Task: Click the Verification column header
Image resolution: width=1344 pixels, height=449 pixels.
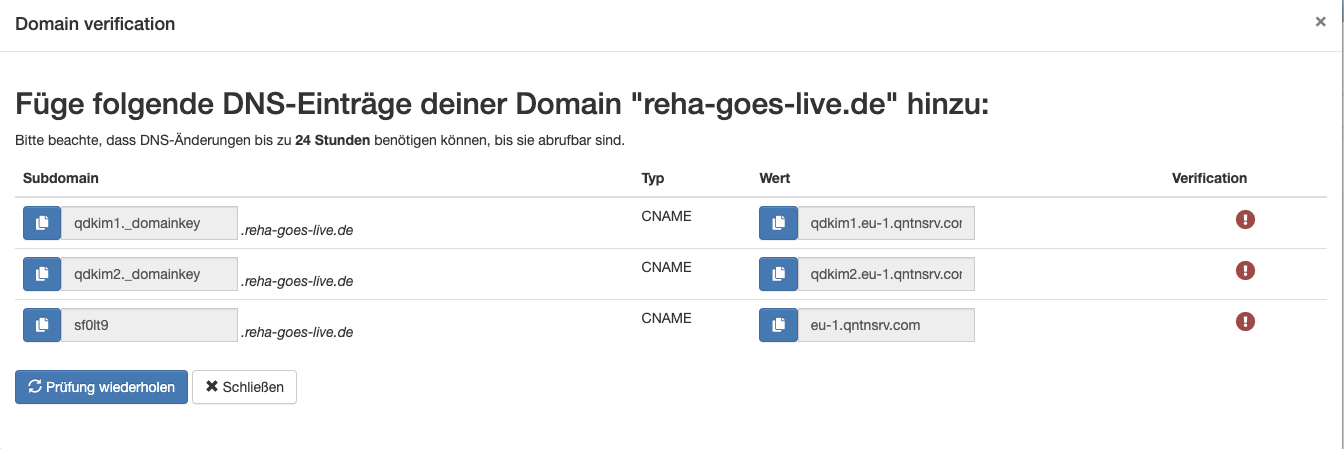Action: (x=1209, y=178)
